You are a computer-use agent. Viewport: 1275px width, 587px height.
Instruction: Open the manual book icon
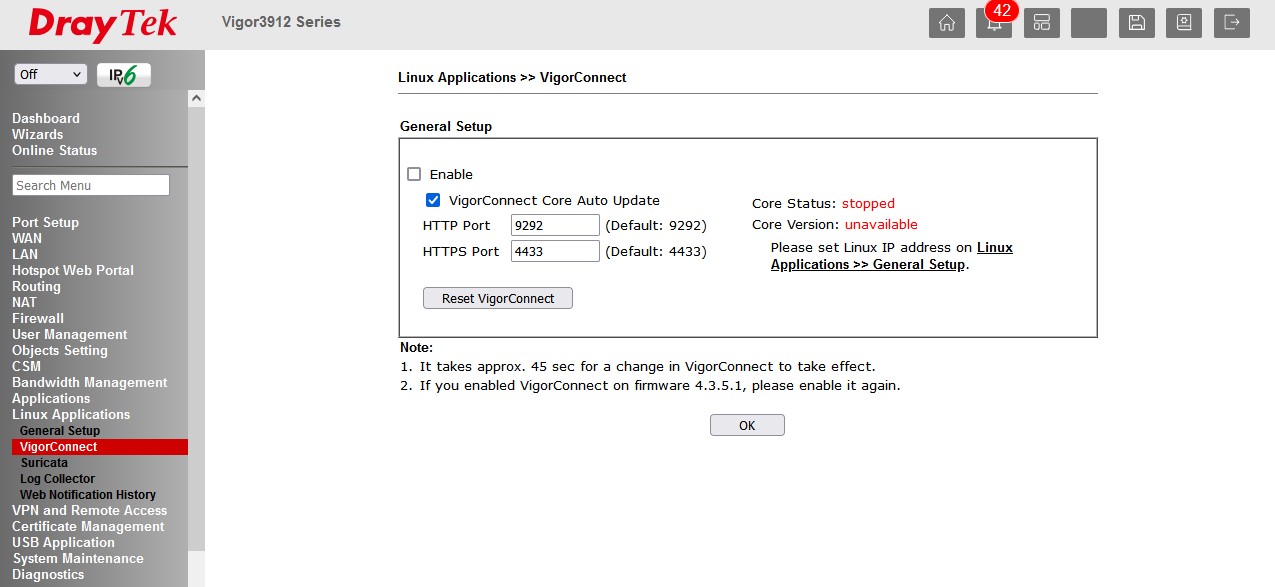[x=1184, y=23]
